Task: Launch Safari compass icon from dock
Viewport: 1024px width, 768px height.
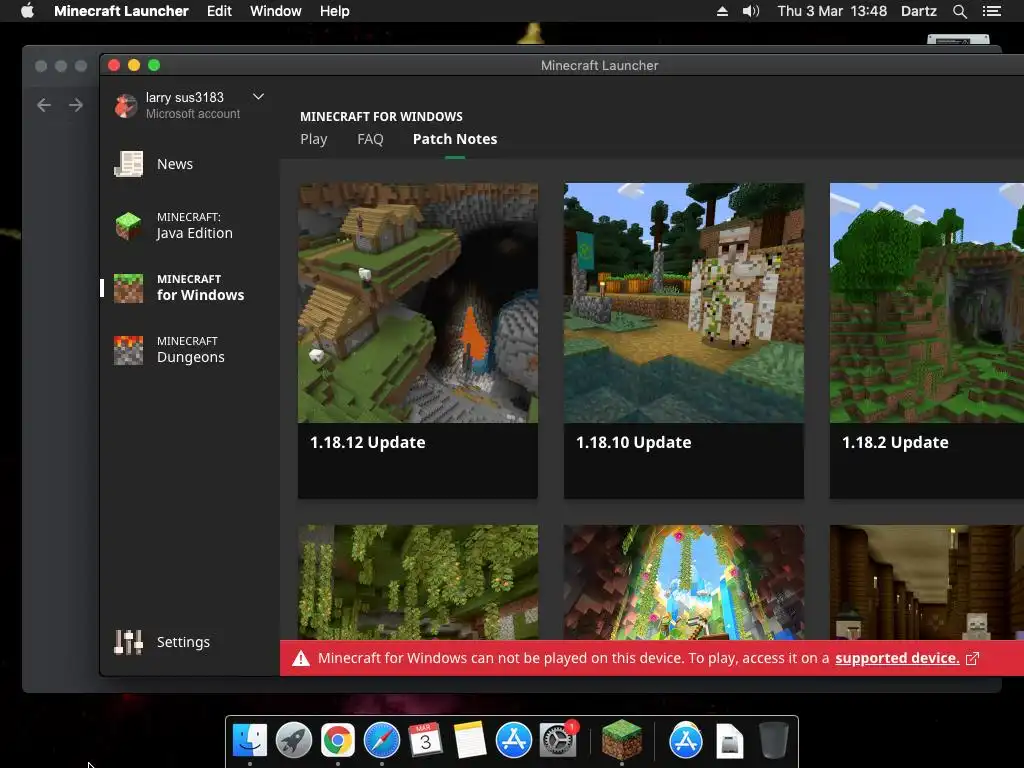Action: [x=381, y=741]
